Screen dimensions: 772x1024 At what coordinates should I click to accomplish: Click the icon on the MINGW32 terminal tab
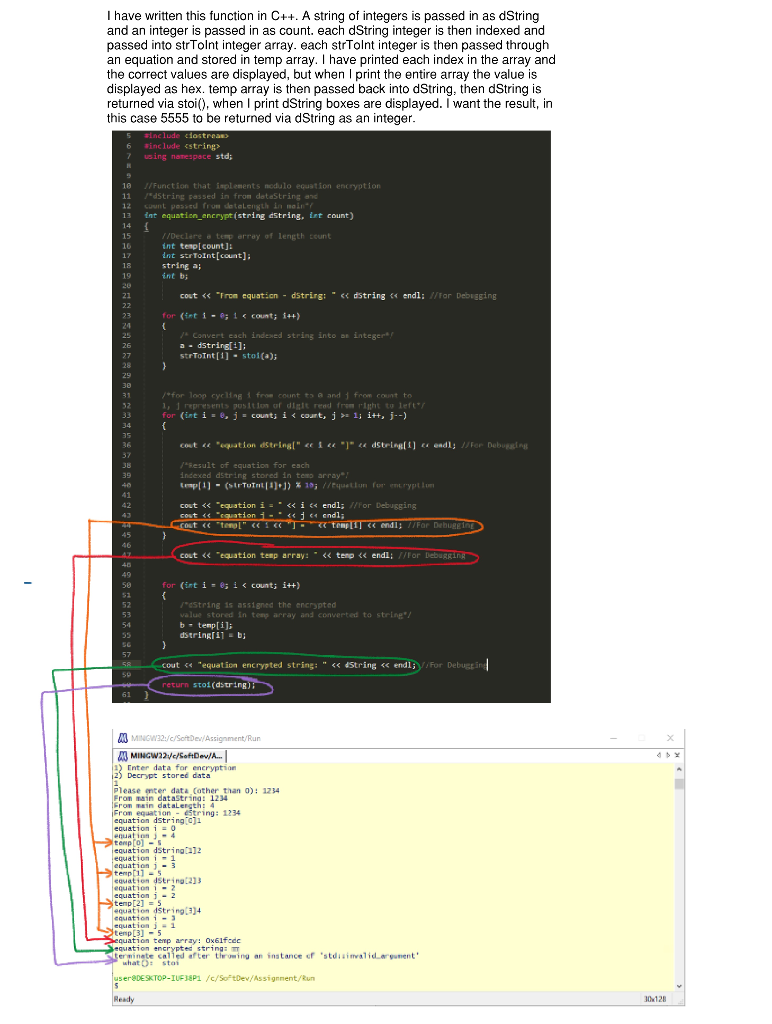click(x=123, y=756)
